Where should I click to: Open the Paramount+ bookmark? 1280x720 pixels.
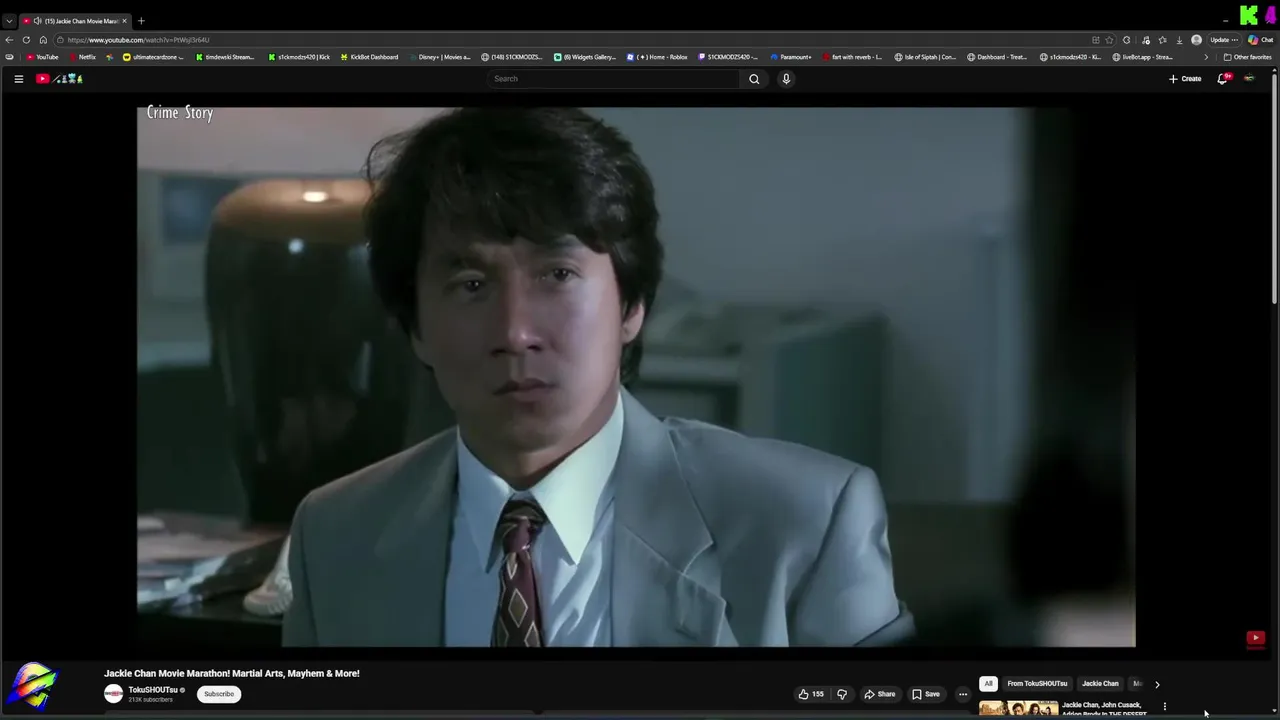coord(791,57)
